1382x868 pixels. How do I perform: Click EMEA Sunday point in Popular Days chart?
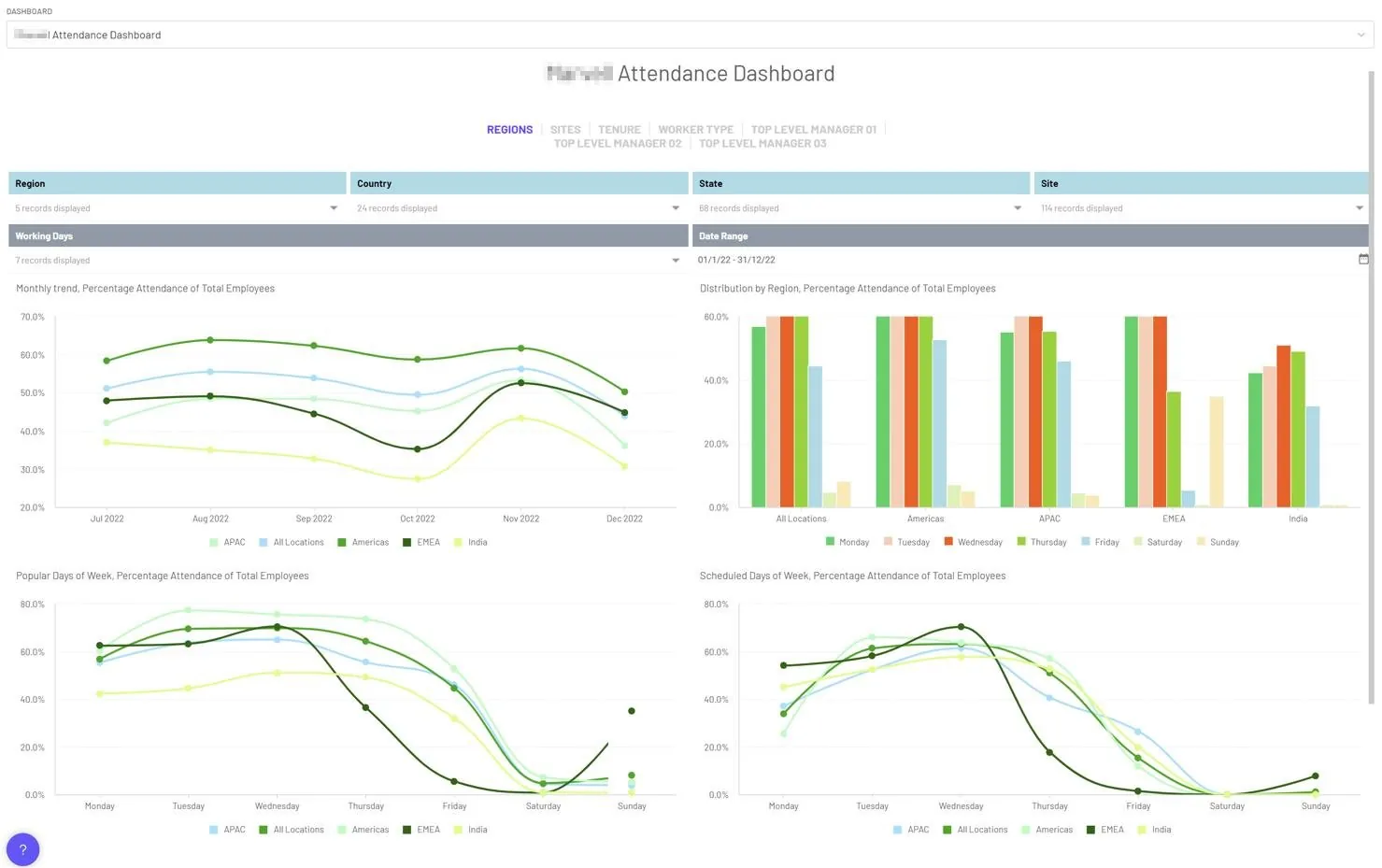pos(632,711)
